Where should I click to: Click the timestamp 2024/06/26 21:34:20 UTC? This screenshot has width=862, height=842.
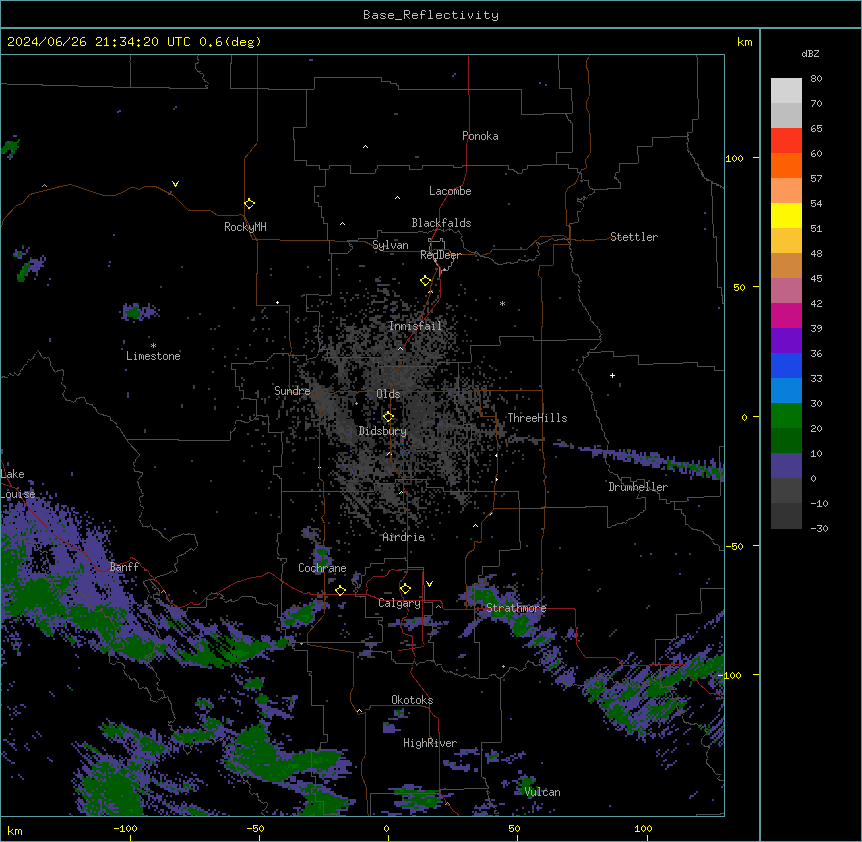(x=98, y=42)
